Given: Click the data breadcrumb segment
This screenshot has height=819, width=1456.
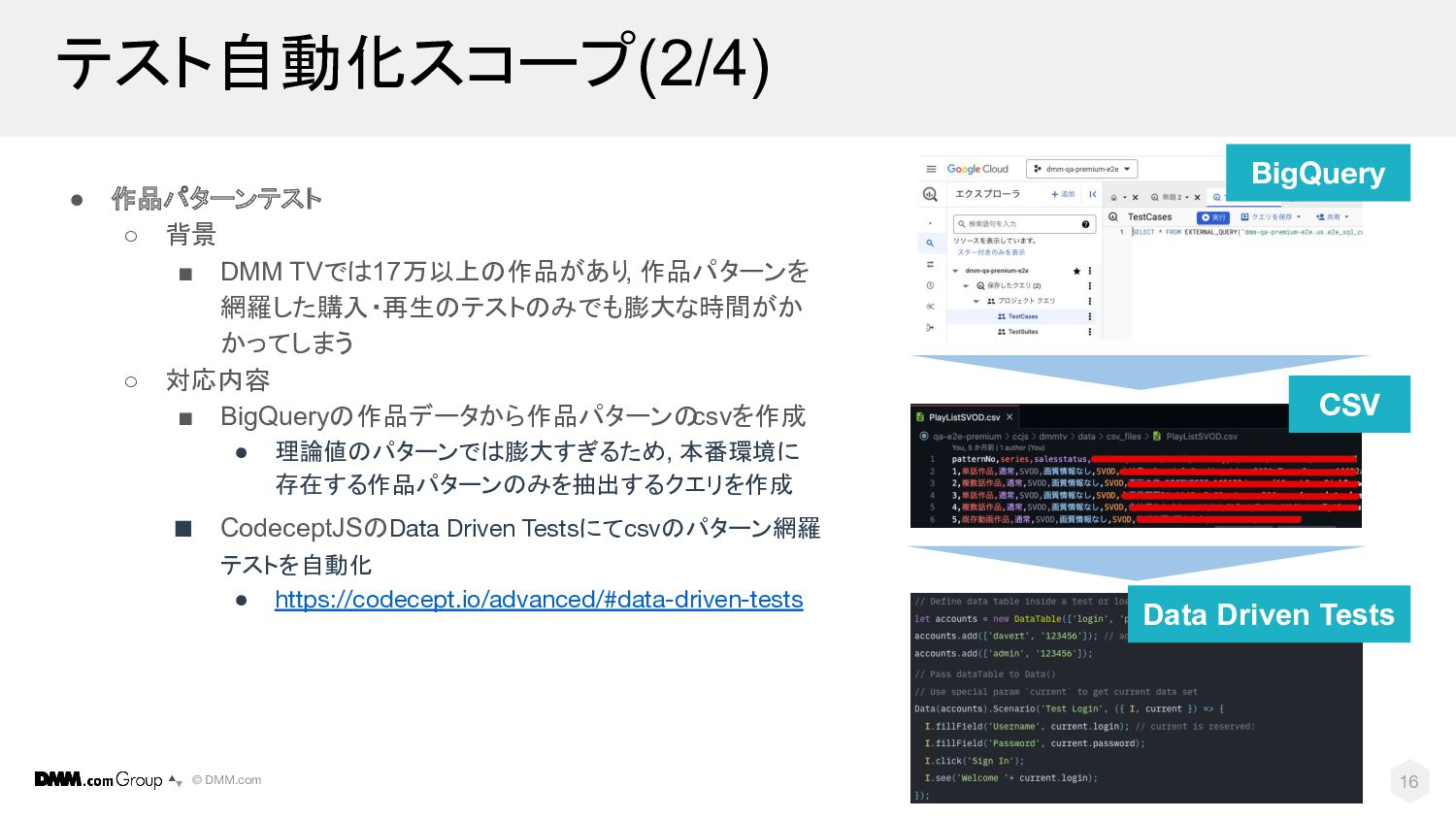Looking at the screenshot, I should (x=1087, y=437).
